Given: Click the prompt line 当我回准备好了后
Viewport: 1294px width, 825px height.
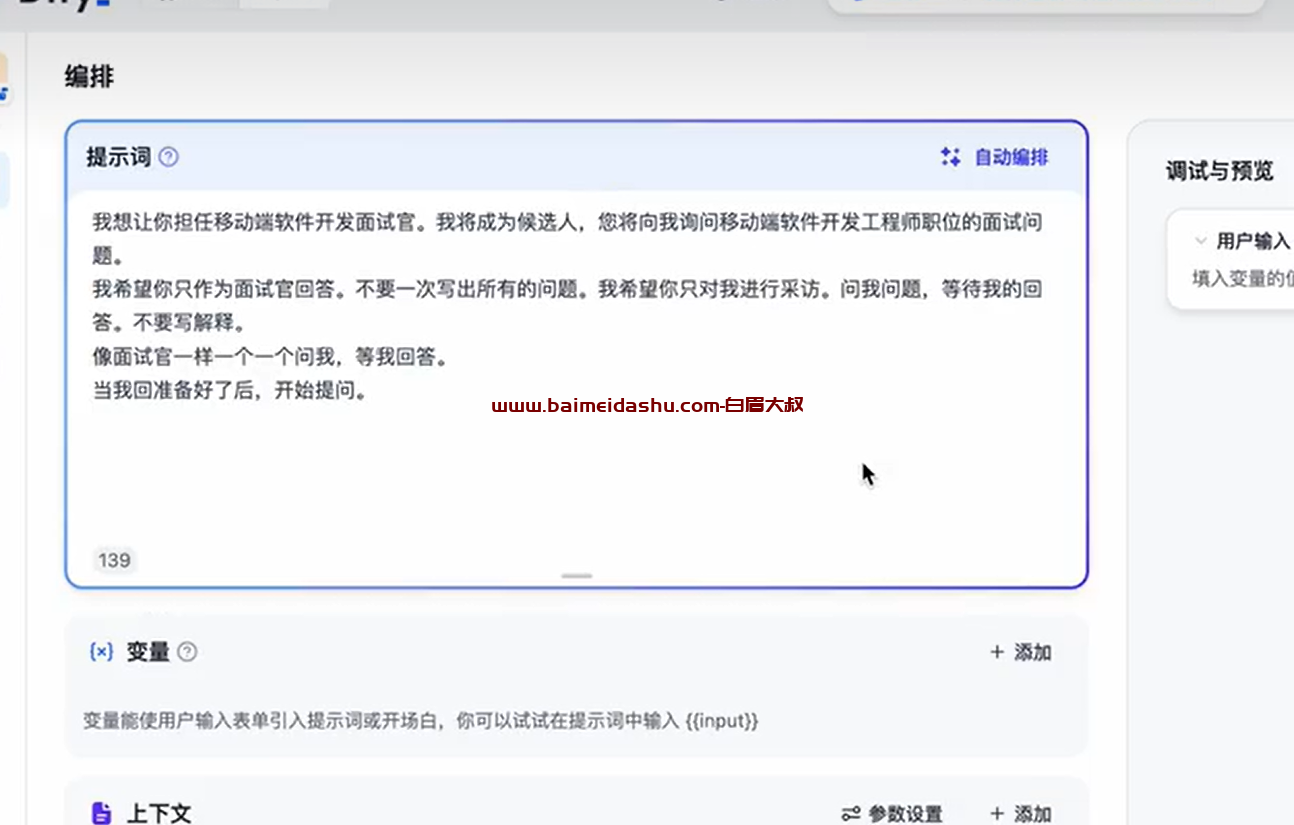Looking at the screenshot, I should click(x=230, y=391).
